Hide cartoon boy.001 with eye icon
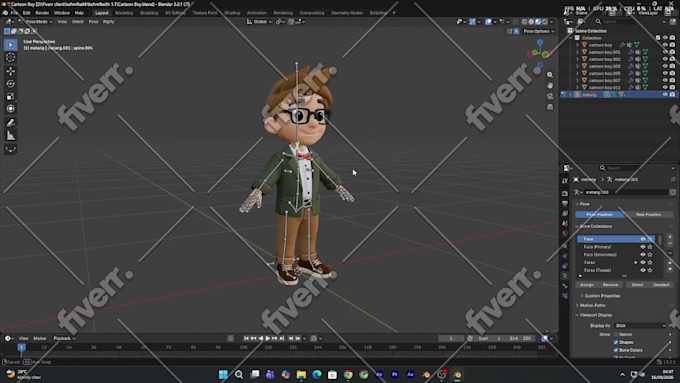 665,52
